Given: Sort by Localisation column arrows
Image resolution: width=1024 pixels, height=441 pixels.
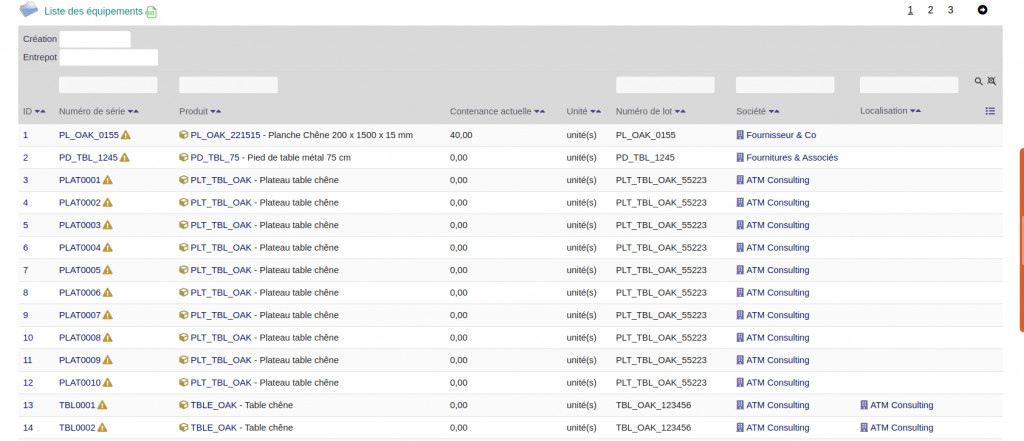Looking at the screenshot, I should (915, 111).
